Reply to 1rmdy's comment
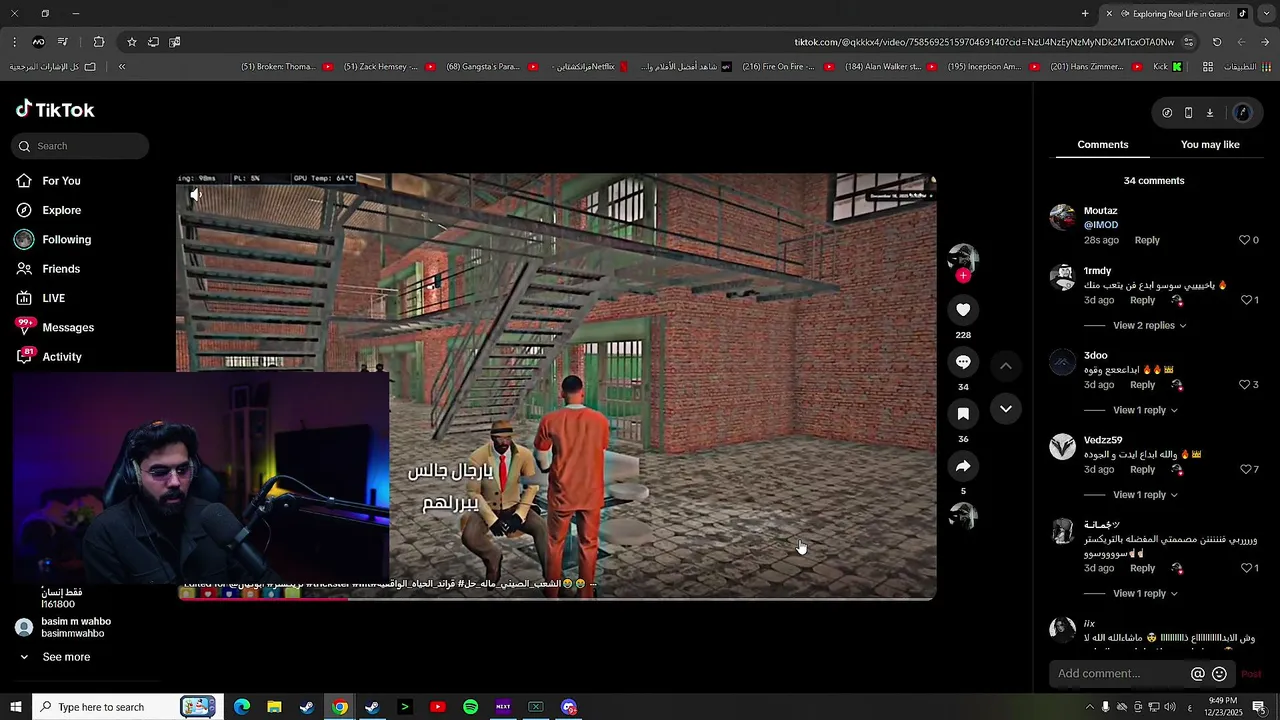The image size is (1280, 720). [1142, 300]
